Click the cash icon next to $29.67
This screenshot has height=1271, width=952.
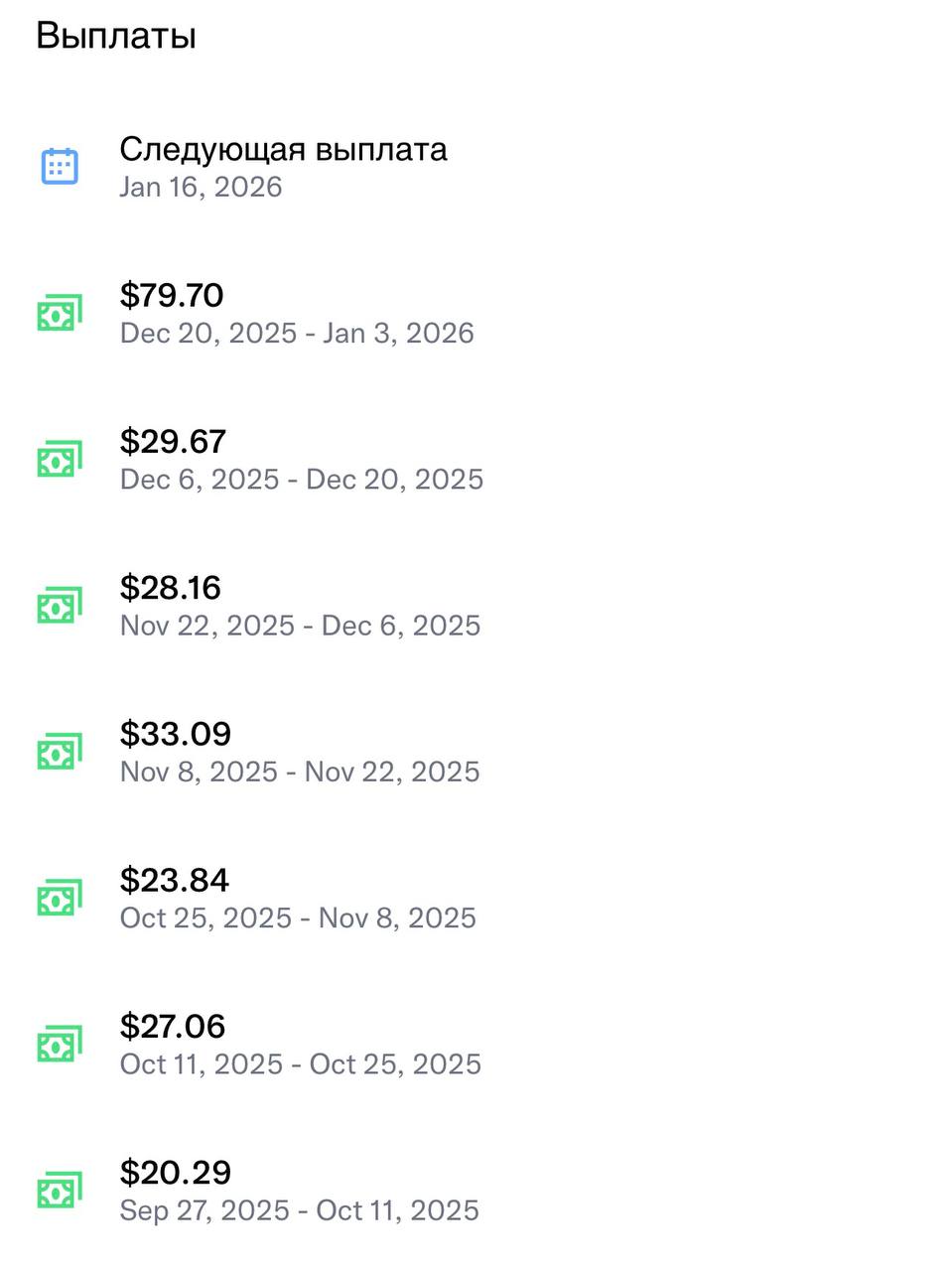pyautogui.click(x=60, y=459)
